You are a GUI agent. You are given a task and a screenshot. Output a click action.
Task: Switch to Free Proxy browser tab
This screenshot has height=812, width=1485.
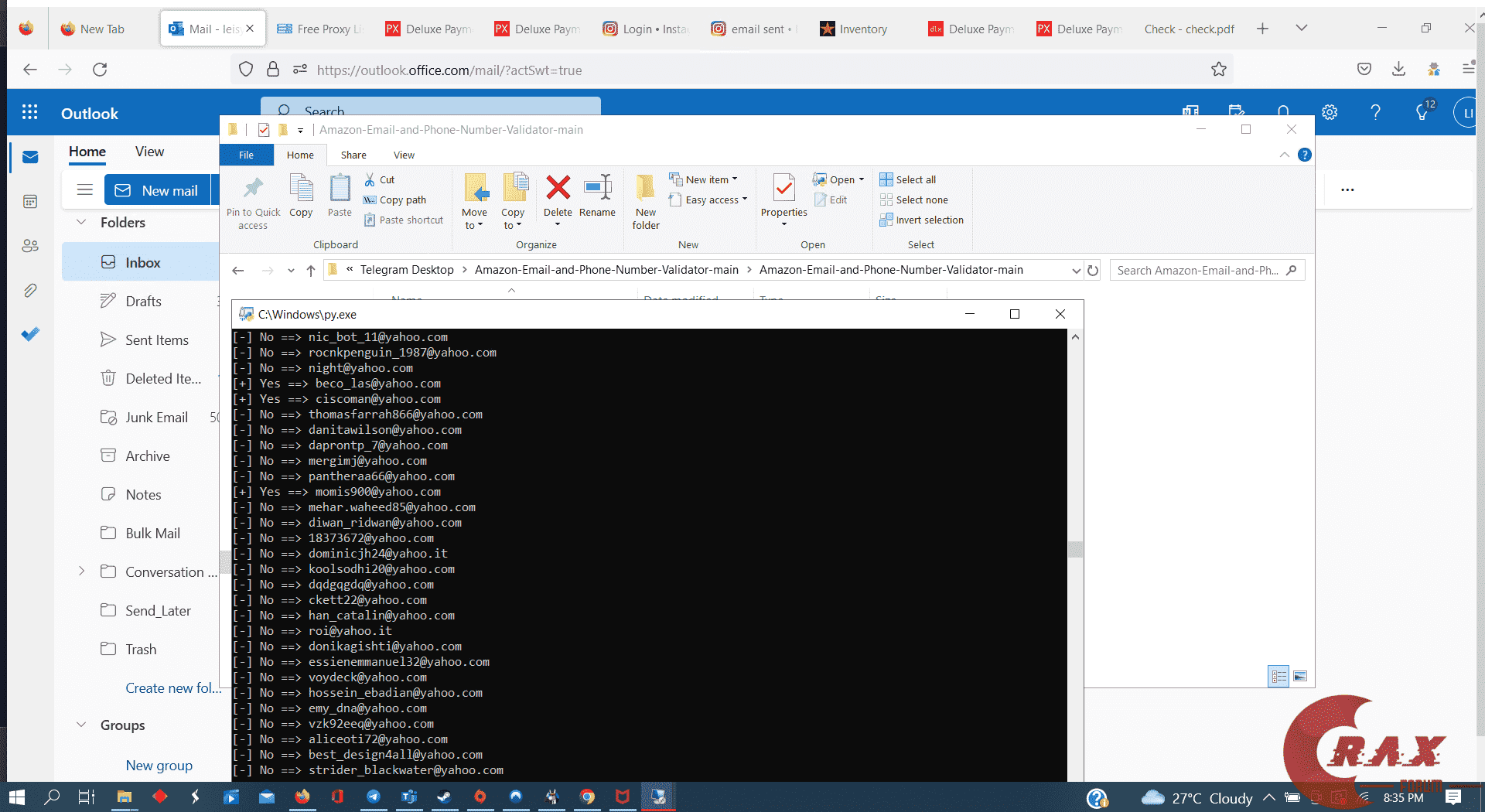319,29
